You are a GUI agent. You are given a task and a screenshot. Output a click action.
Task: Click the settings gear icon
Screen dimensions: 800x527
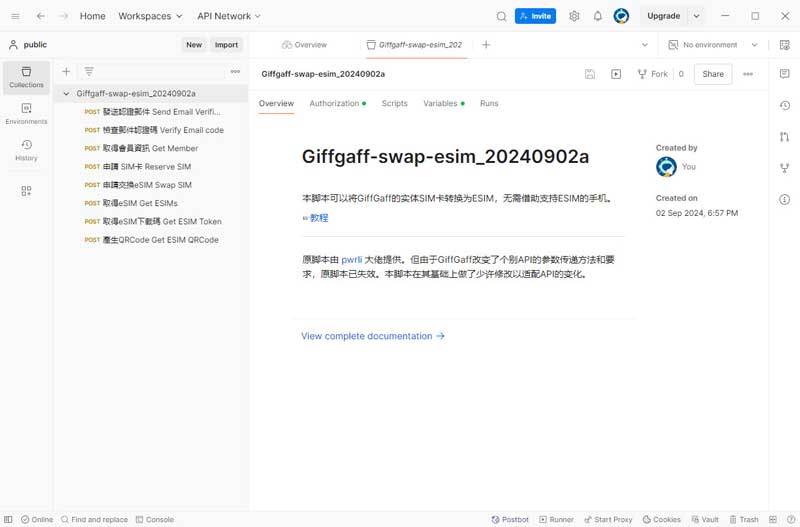click(x=574, y=16)
